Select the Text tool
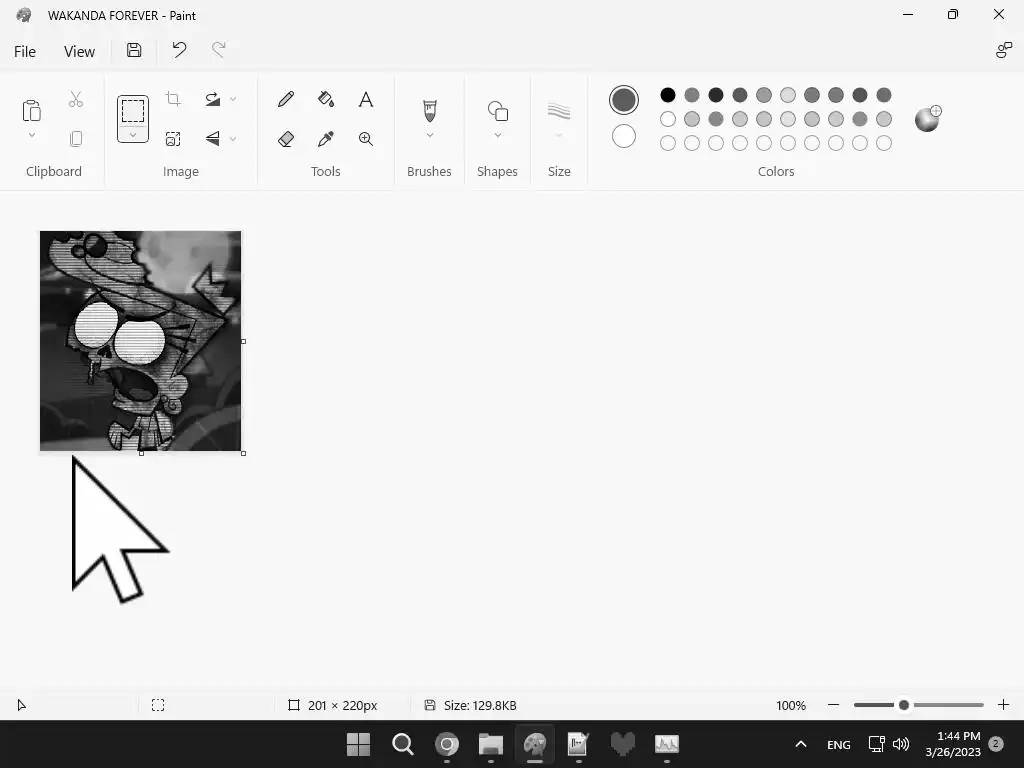This screenshot has height=768, width=1024. point(366,99)
